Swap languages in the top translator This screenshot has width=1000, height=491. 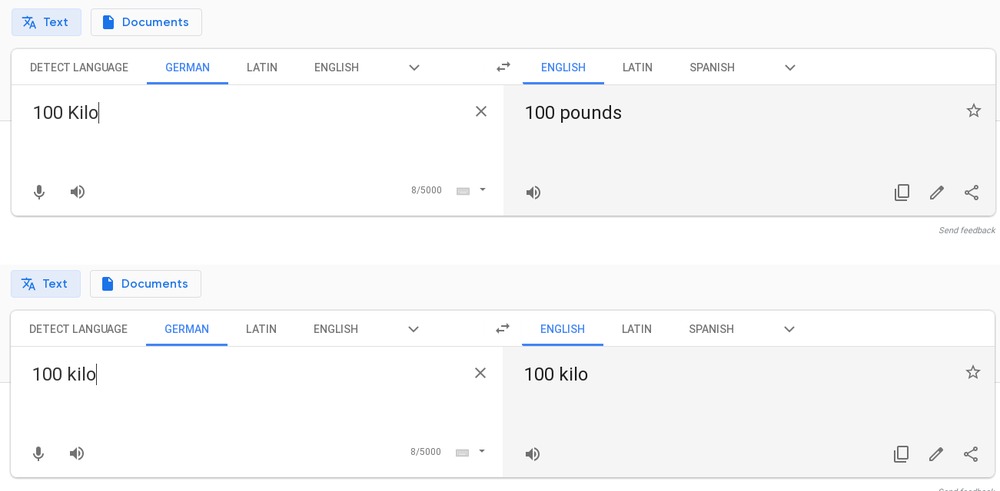coord(503,67)
